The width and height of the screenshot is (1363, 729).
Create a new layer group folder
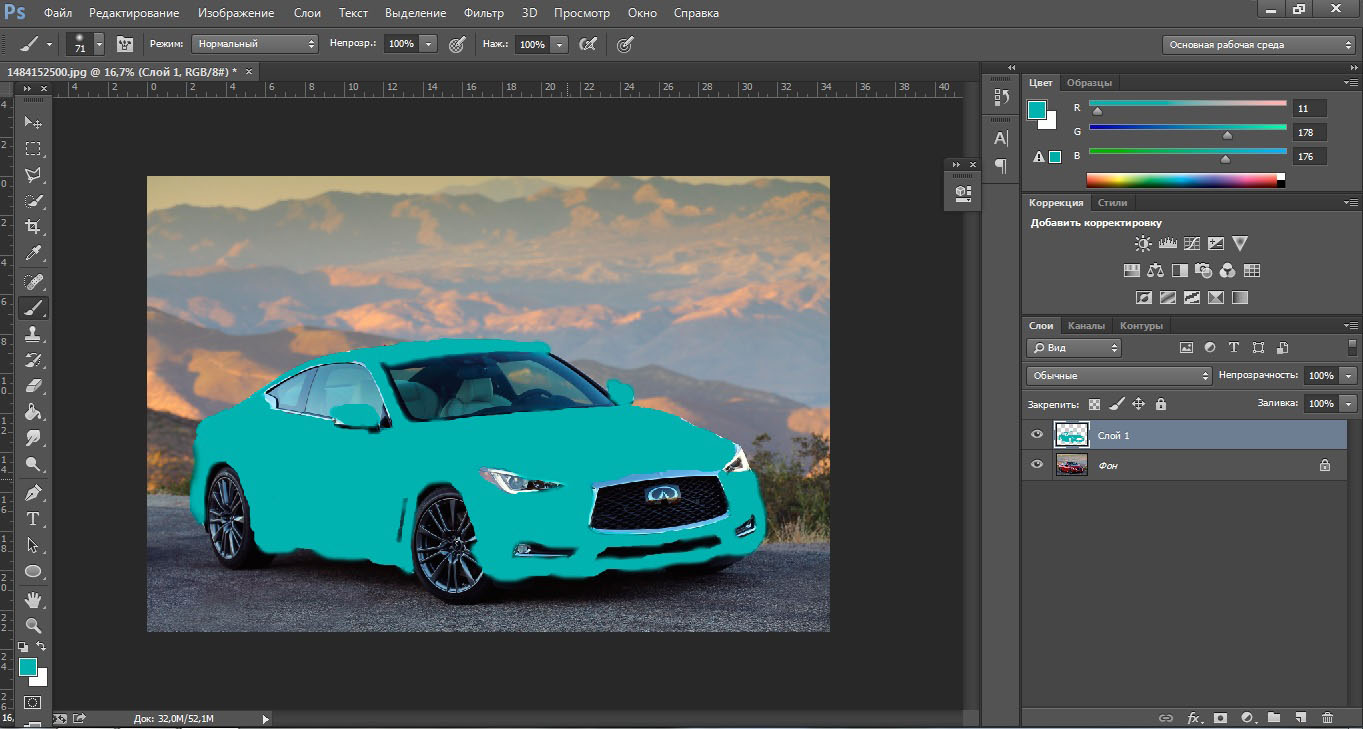click(x=1274, y=718)
